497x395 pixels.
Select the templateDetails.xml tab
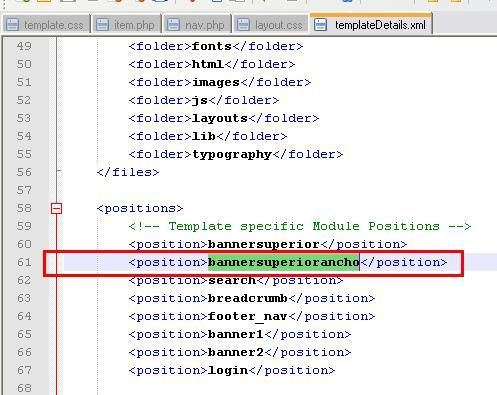point(371,24)
